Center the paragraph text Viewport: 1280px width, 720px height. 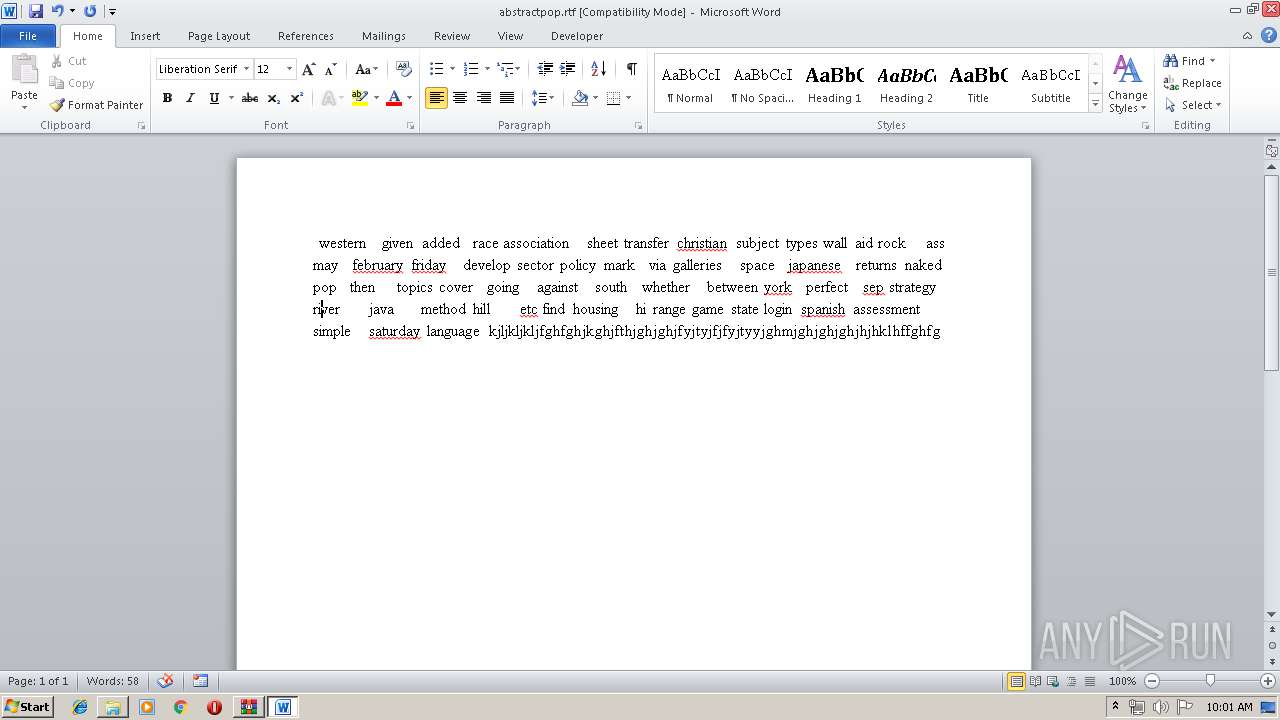460,98
